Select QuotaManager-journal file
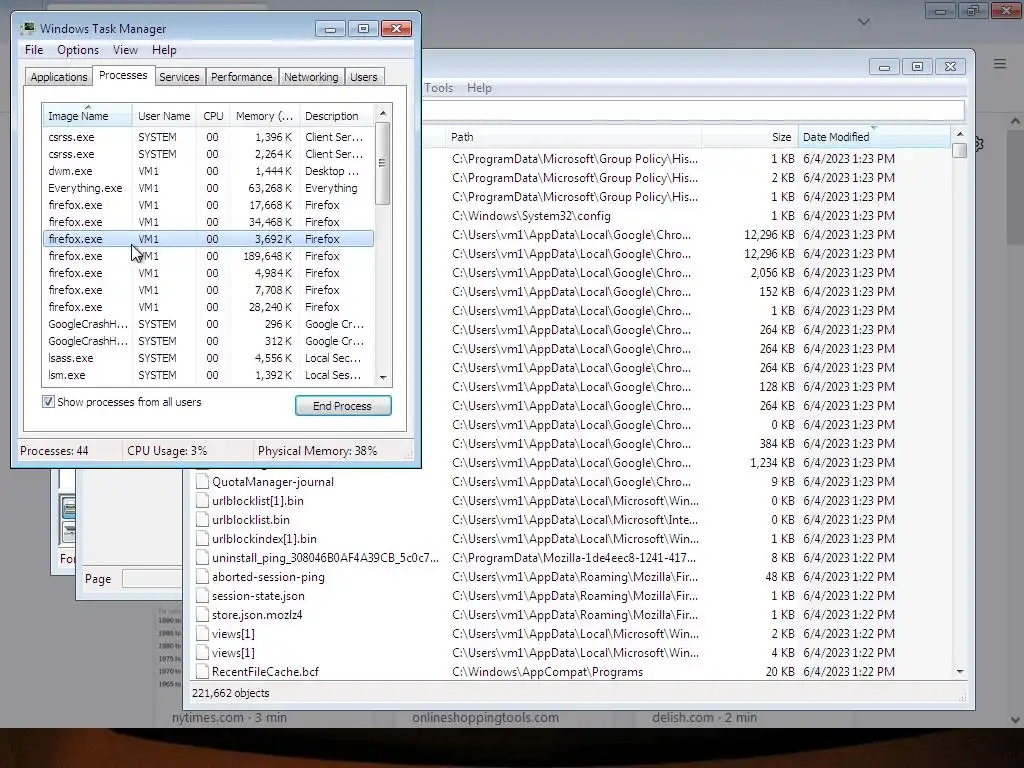 [273, 482]
